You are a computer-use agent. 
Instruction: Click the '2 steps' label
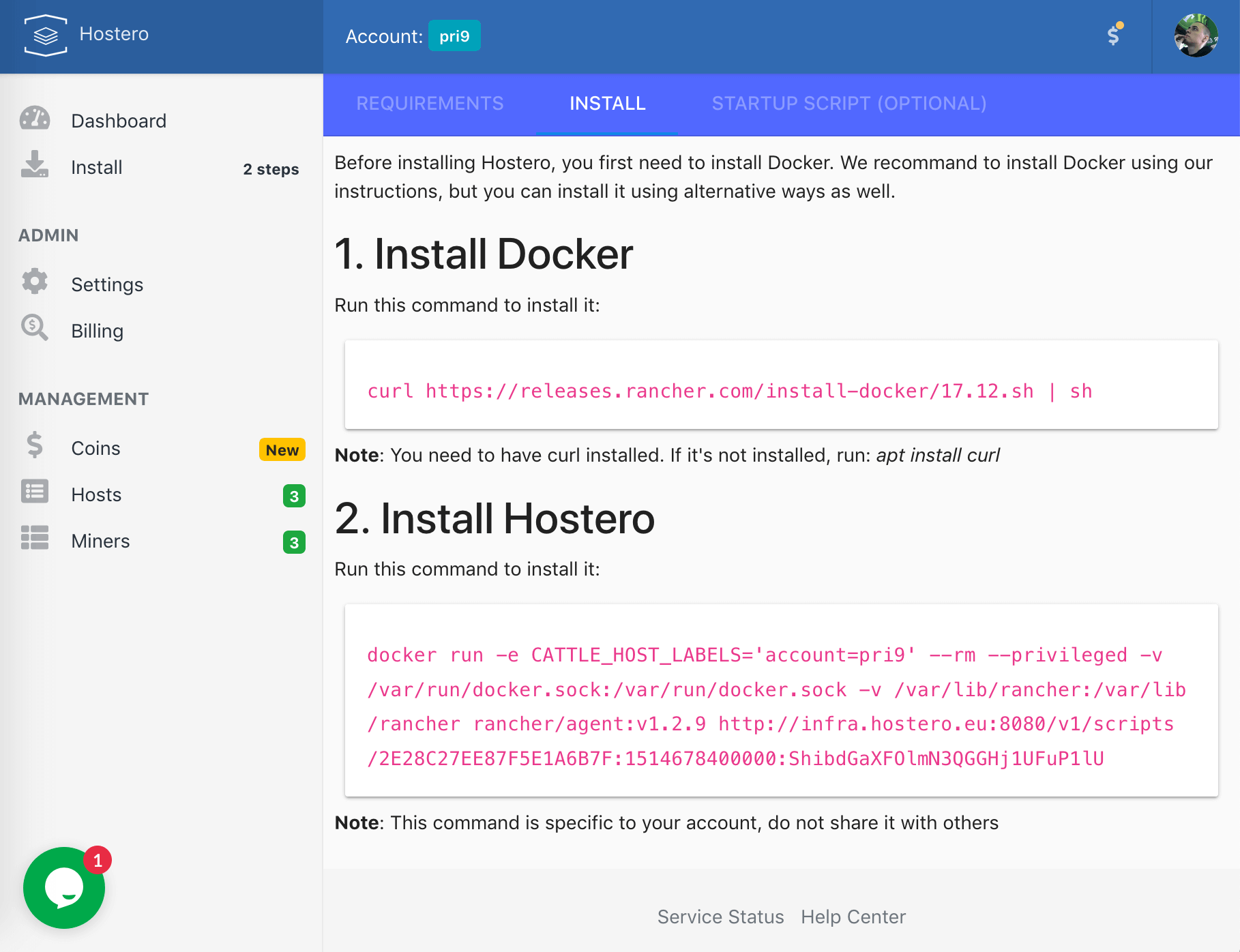click(271, 168)
